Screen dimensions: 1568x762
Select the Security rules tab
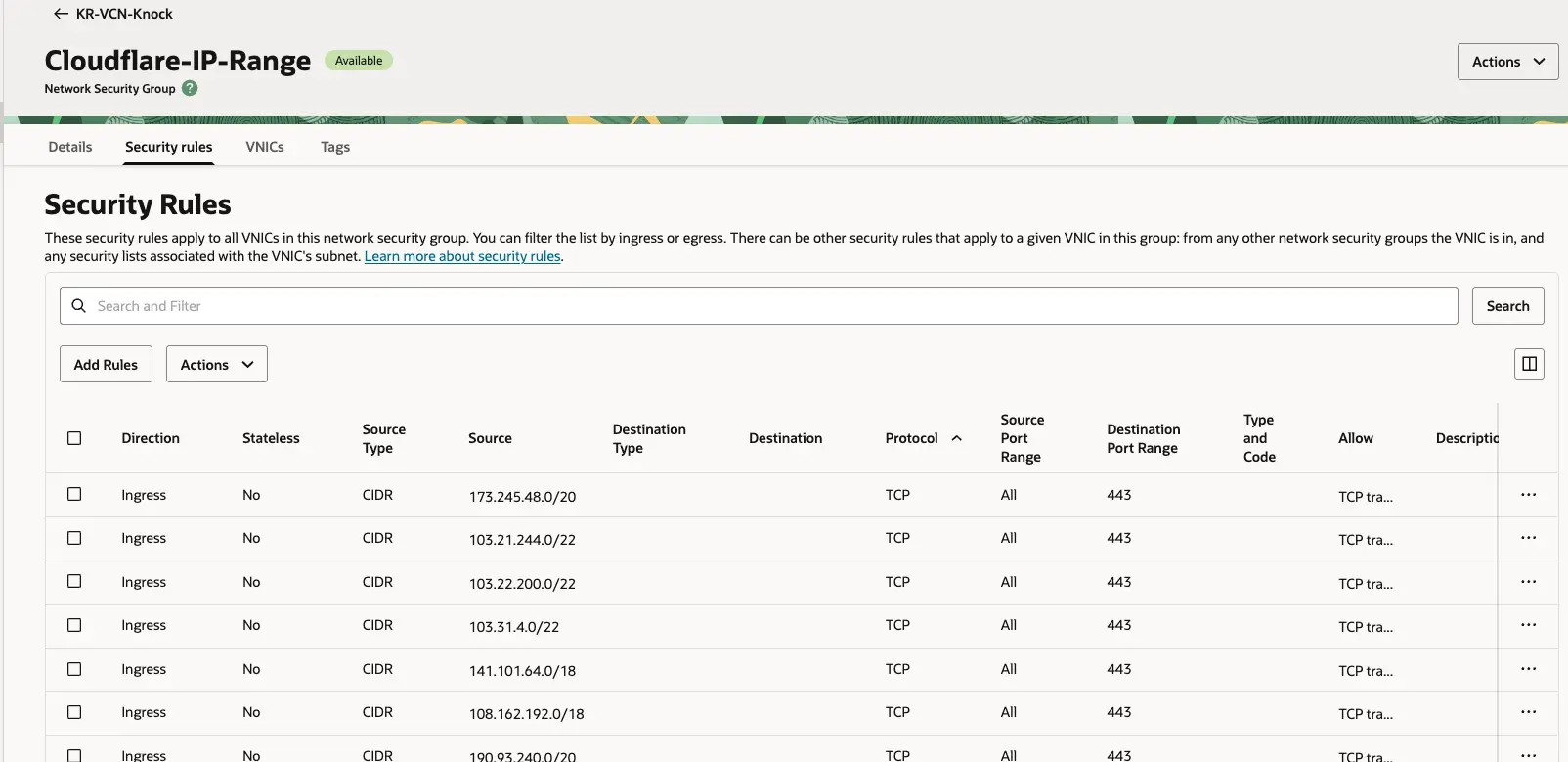[168, 147]
